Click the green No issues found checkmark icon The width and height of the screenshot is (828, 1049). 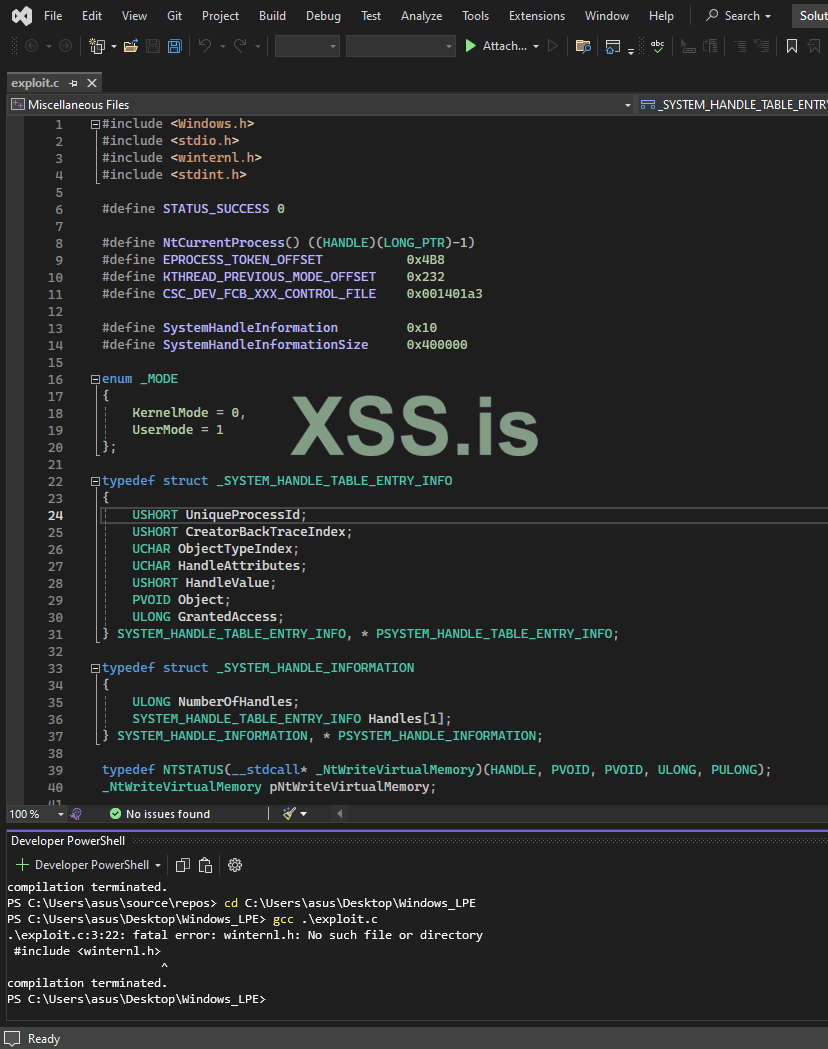click(115, 814)
